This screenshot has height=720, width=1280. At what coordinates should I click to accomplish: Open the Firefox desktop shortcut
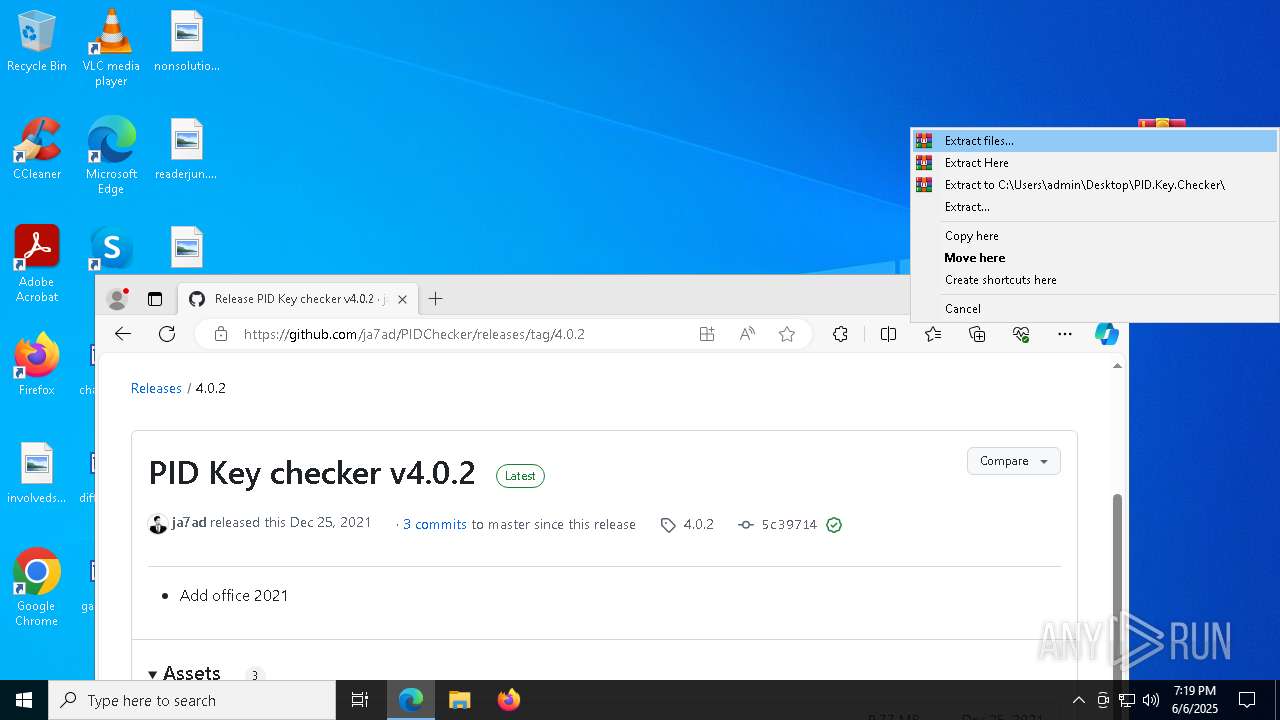pyautogui.click(x=37, y=365)
